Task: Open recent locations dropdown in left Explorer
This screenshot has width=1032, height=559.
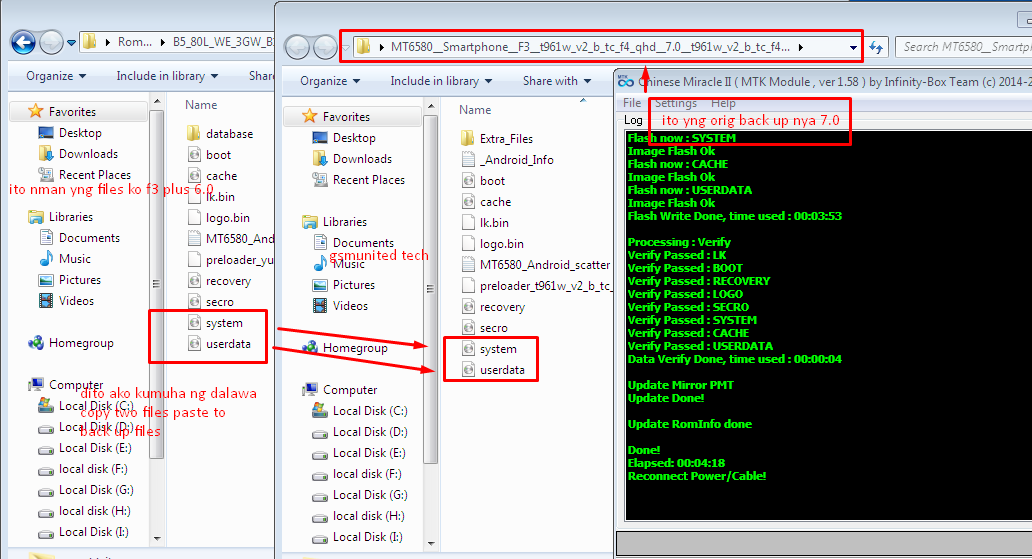Action: coord(71,43)
